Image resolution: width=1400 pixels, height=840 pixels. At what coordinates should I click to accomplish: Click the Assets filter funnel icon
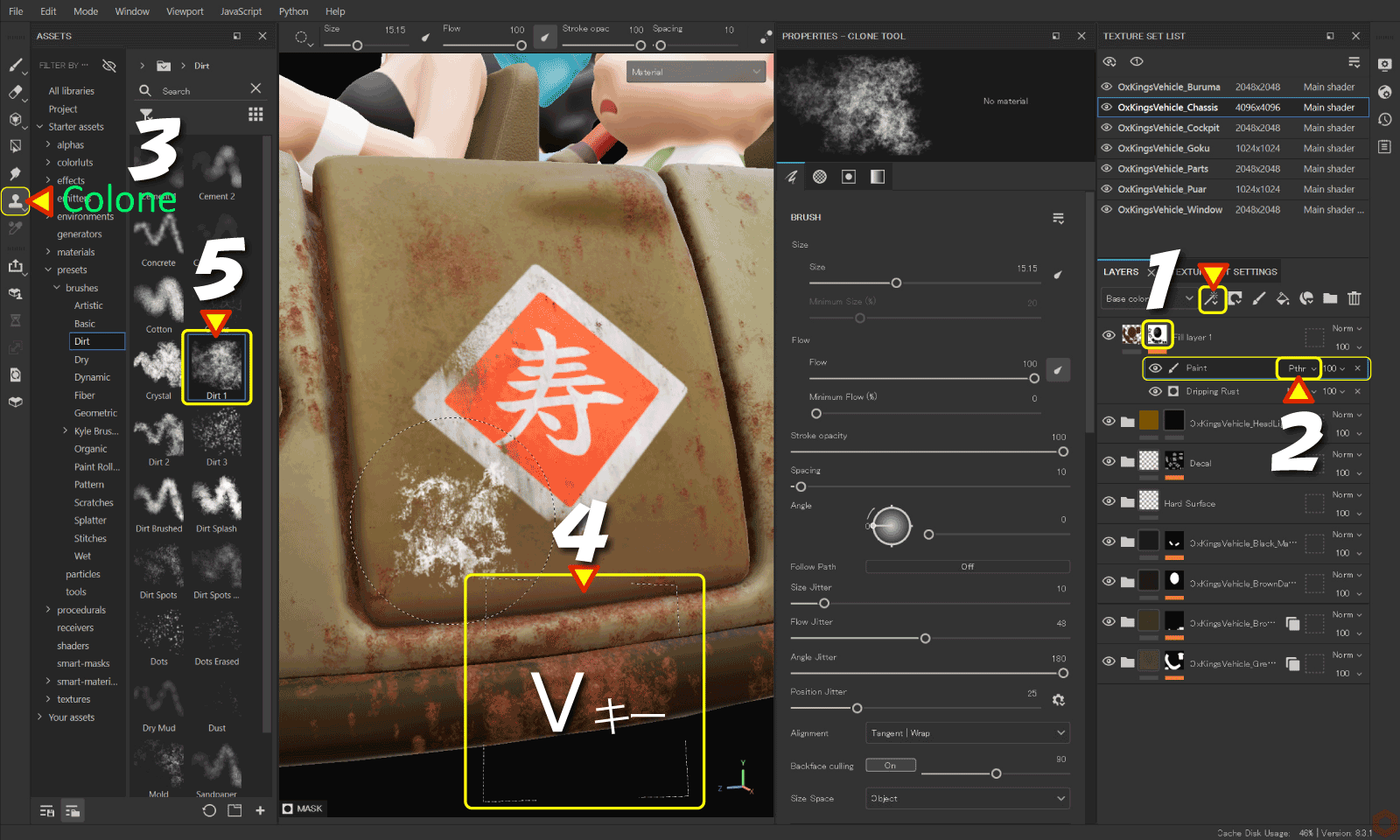(146, 114)
